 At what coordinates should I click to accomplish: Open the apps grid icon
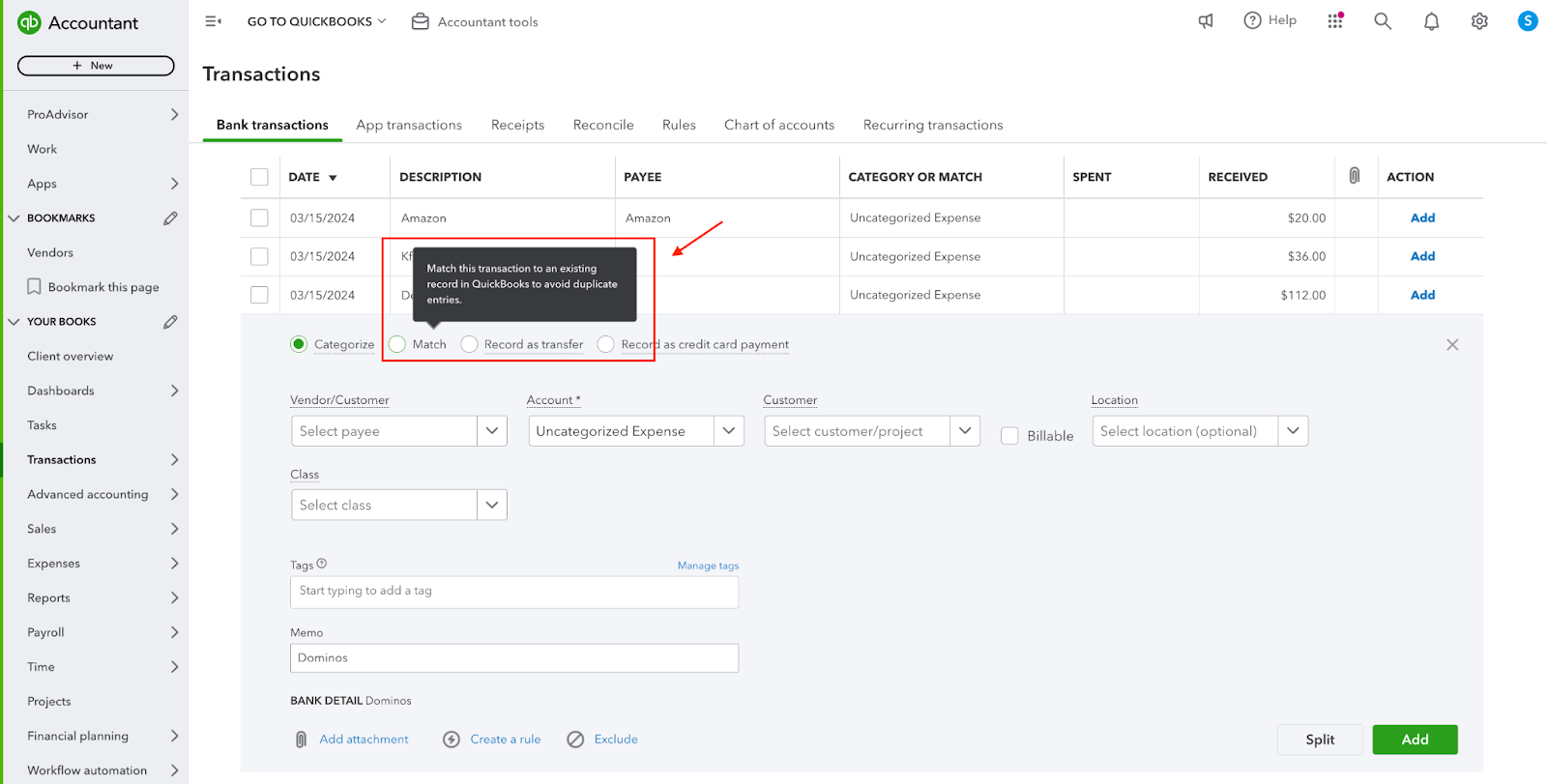(x=1335, y=20)
